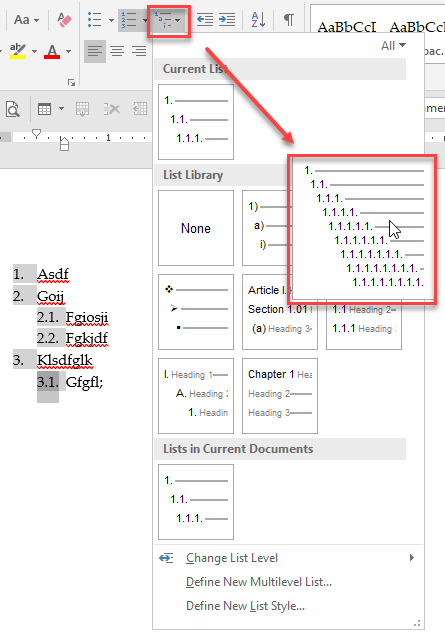Click the Bullets list icon
Viewport: 445px width, 635px height.
(x=94, y=19)
